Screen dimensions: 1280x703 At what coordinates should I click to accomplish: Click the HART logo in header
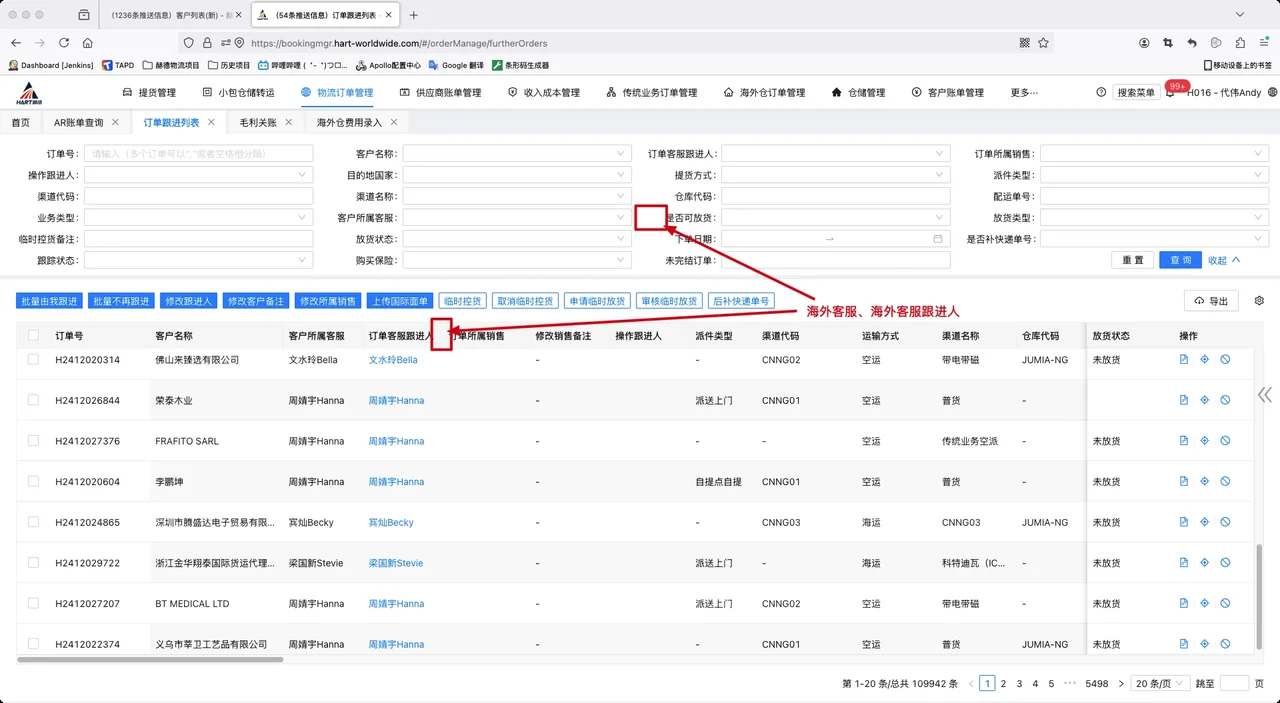tap(27, 93)
